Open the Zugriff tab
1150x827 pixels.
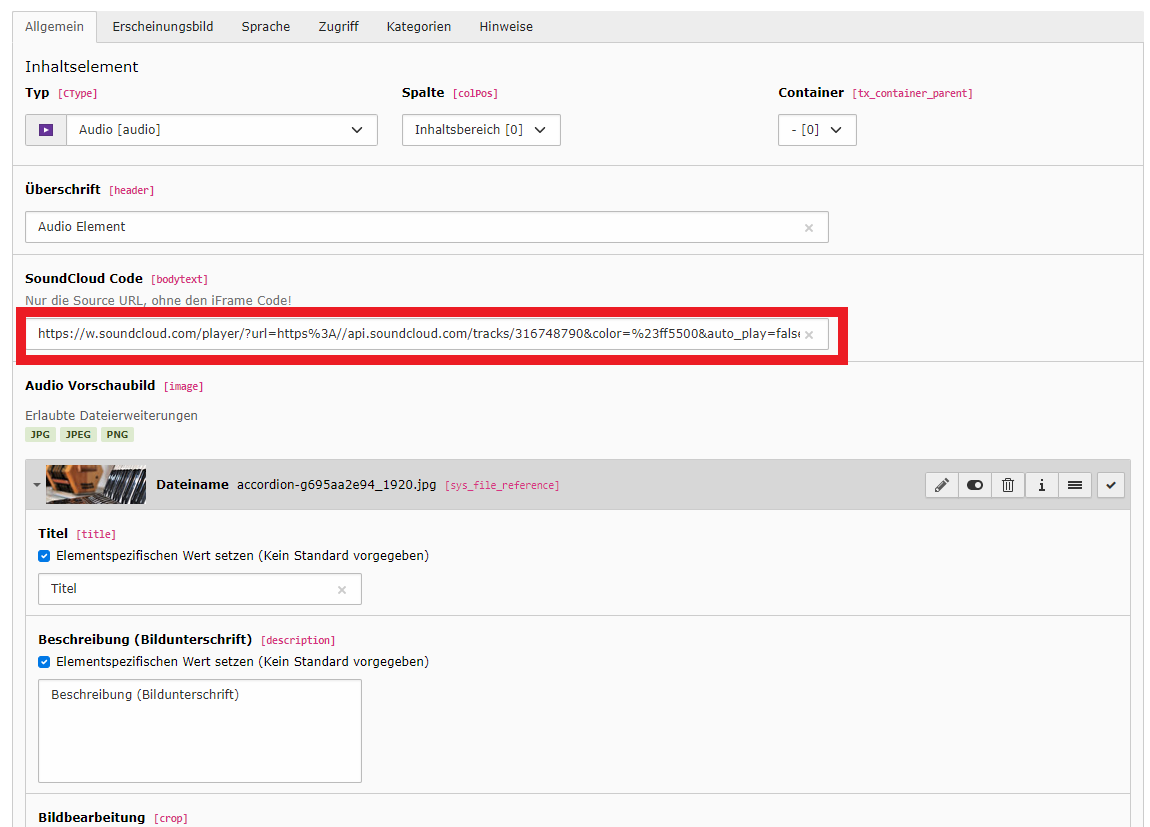tap(338, 27)
